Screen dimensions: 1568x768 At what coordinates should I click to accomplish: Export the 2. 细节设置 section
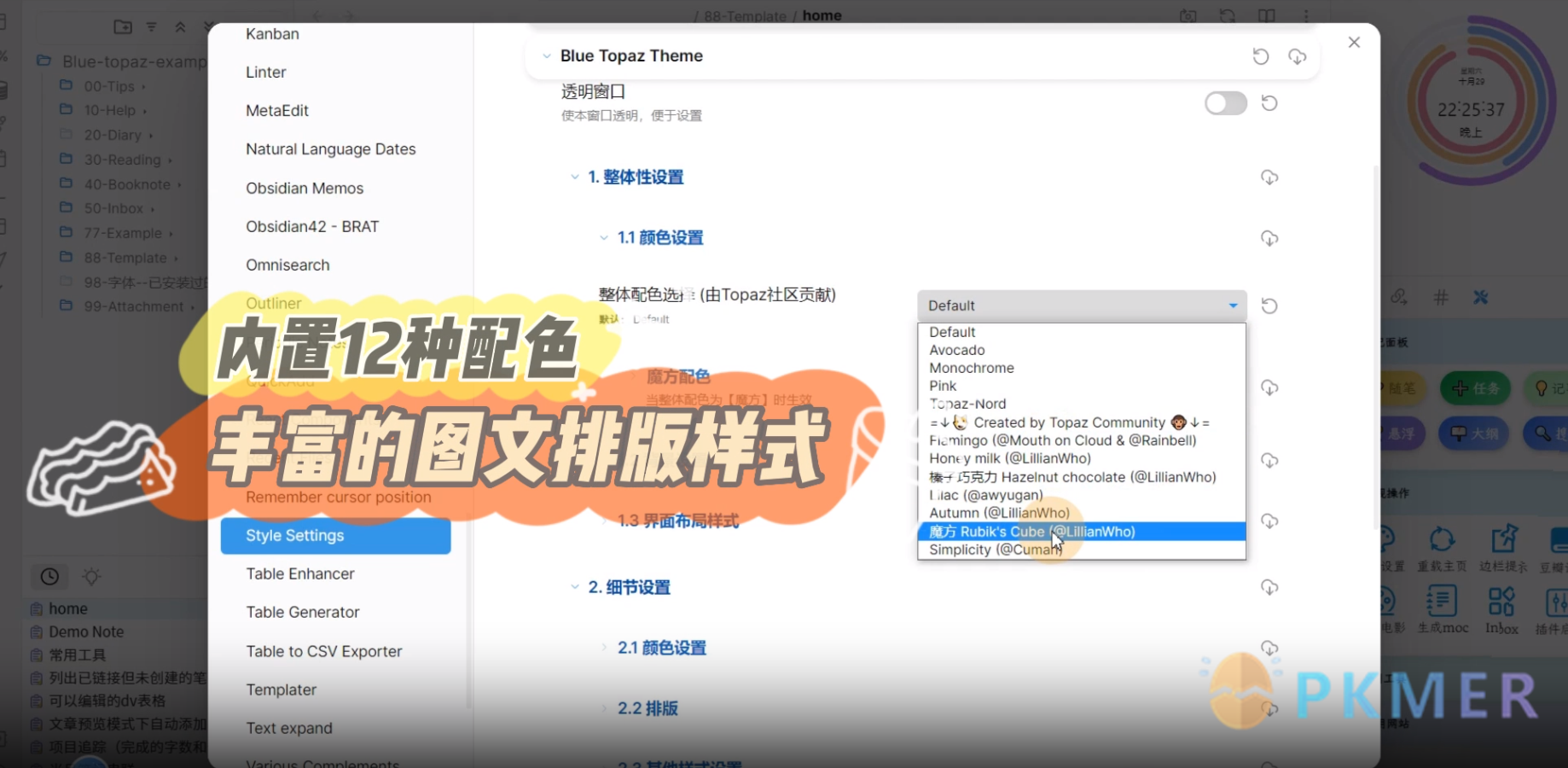pyautogui.click(x=1269, y=587)
